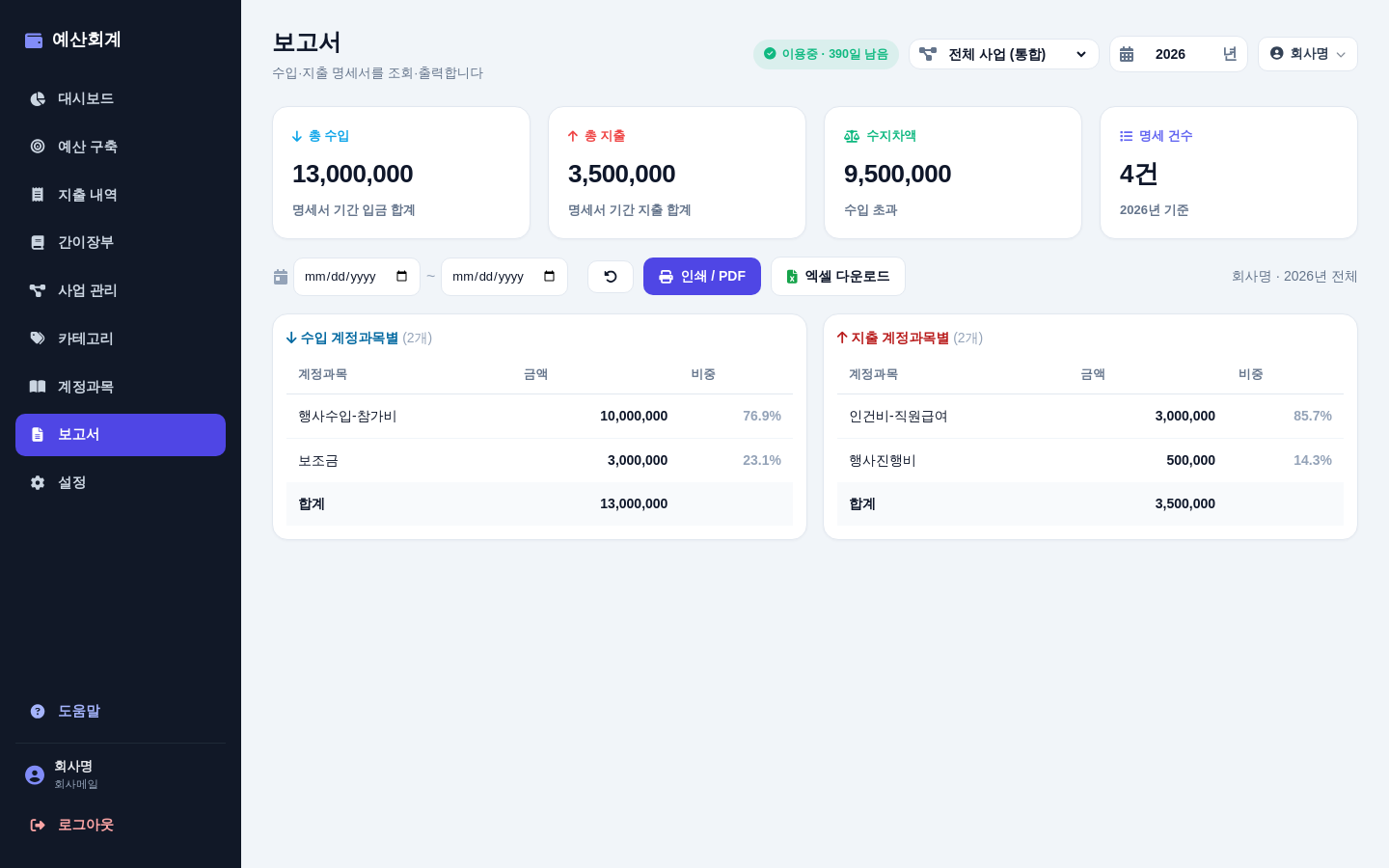Screen dimensions: 1389x868
Task: Click the year 2026 input field
Action: (x=1179, y=54)
